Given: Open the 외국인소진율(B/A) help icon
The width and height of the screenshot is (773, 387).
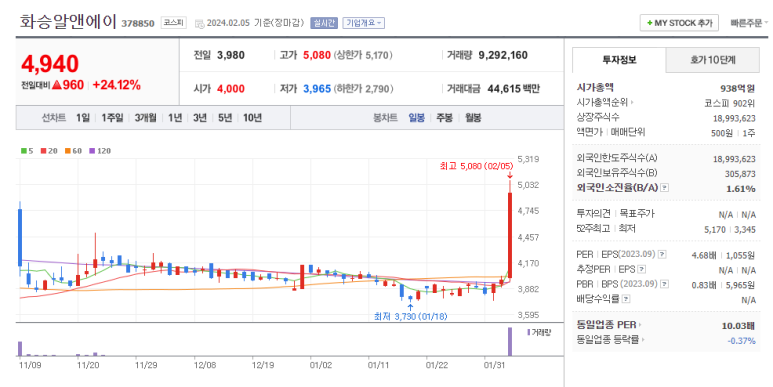Looking at the screenshot, I should pos(665,188).
